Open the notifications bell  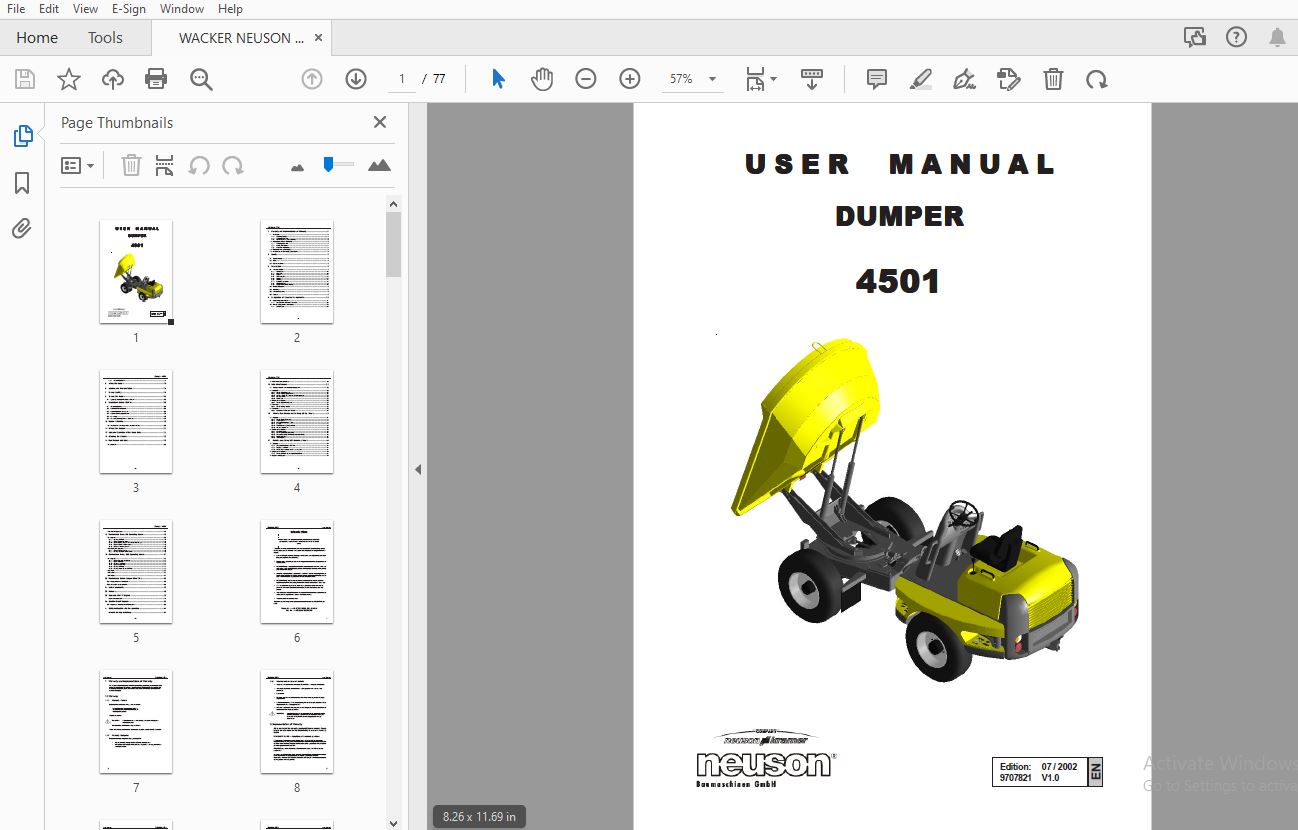(1277, 38)
